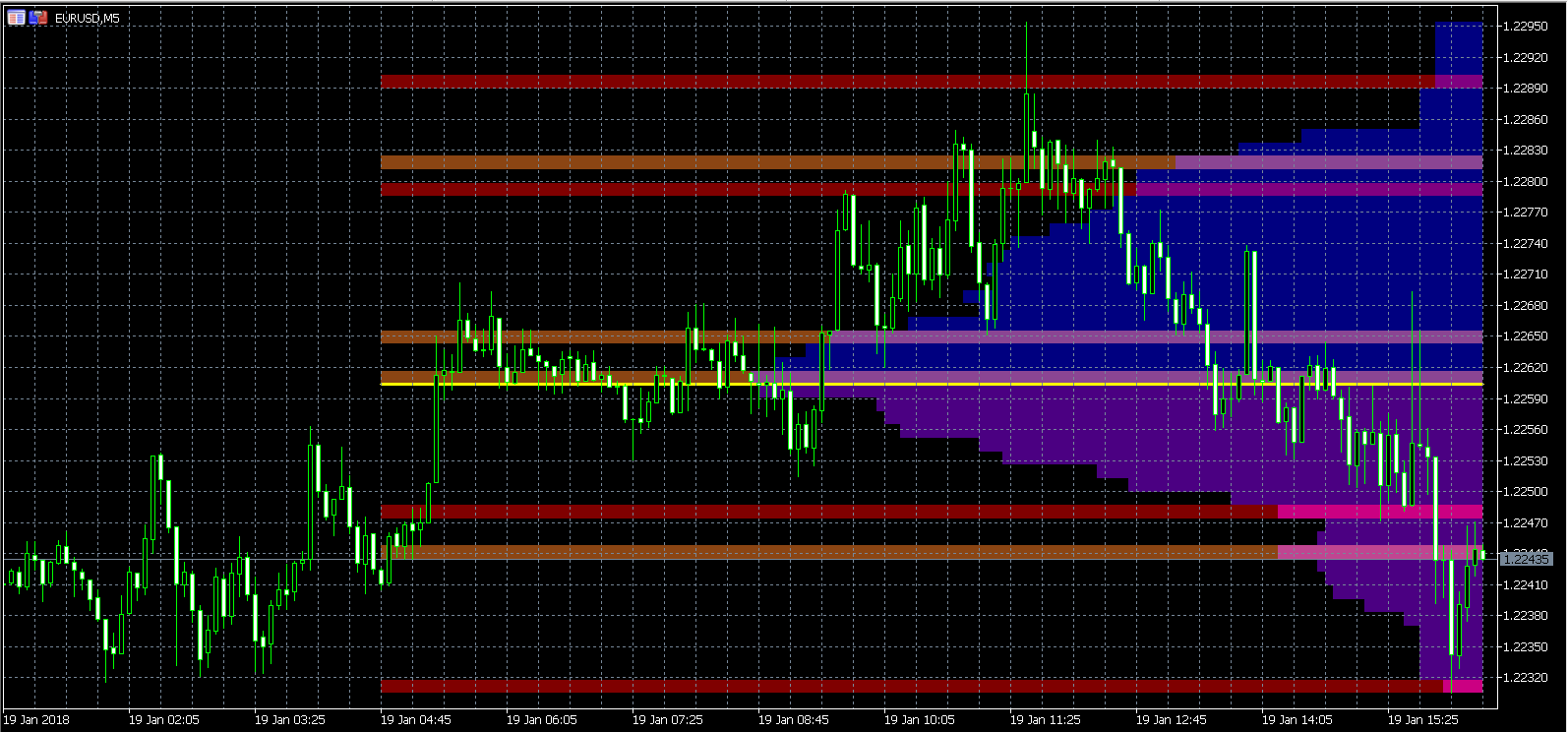Click the topmost dark red horizontal band
This screenshot has height=732, width=1568.
pyautogui.click(x=885, y=82)
